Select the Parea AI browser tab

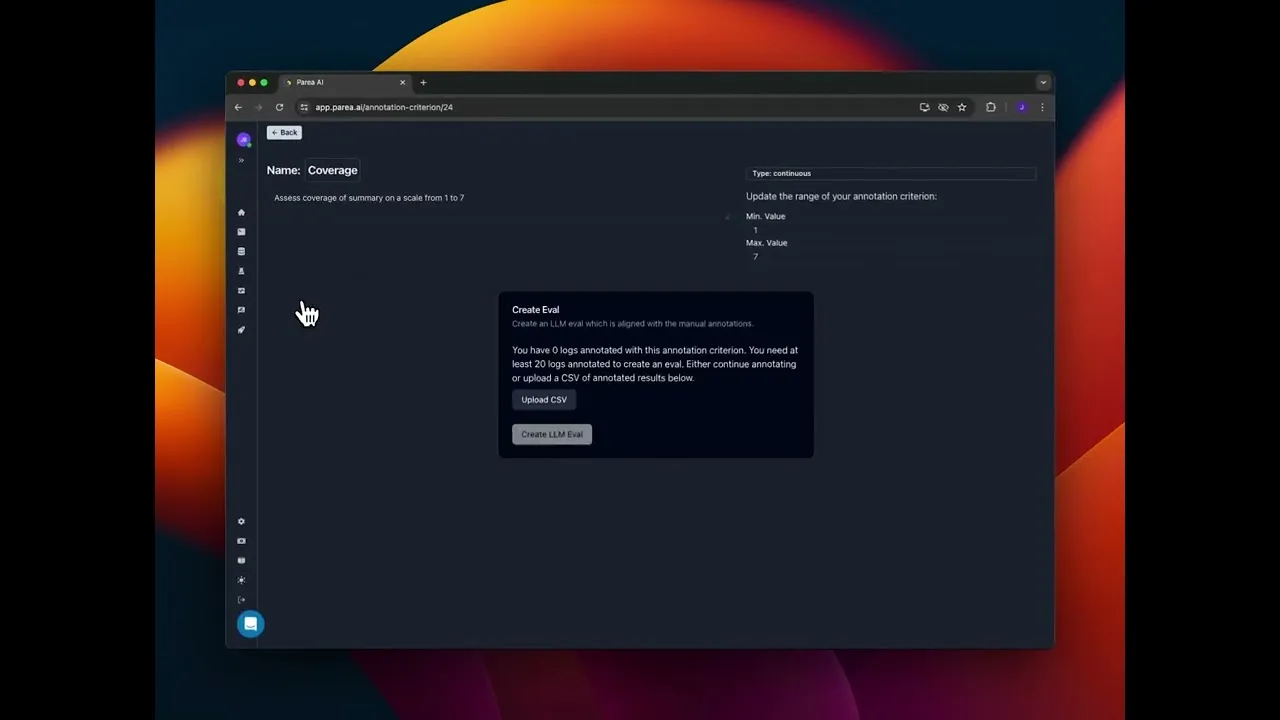(345, 82)
